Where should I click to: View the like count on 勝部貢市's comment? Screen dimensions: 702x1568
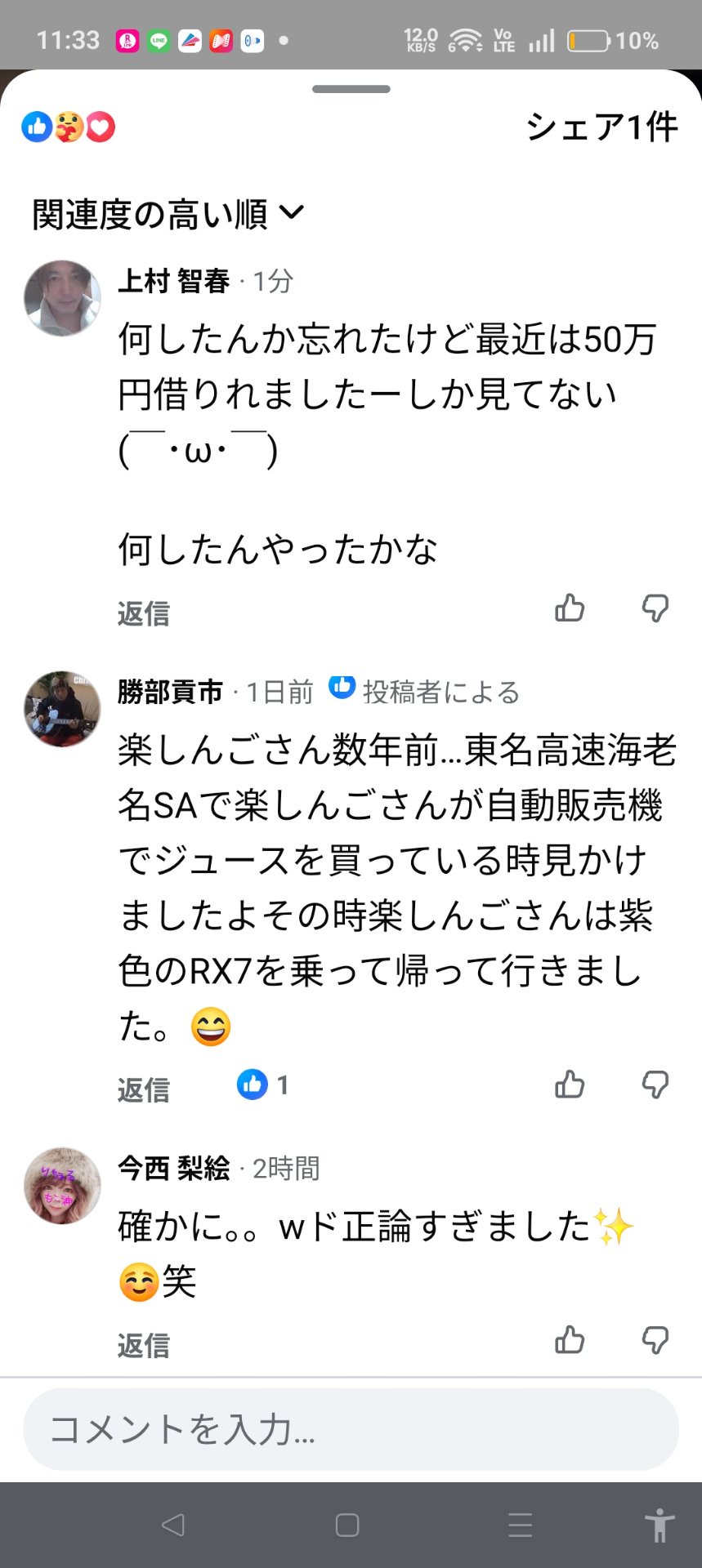(x=263, y=1085)
